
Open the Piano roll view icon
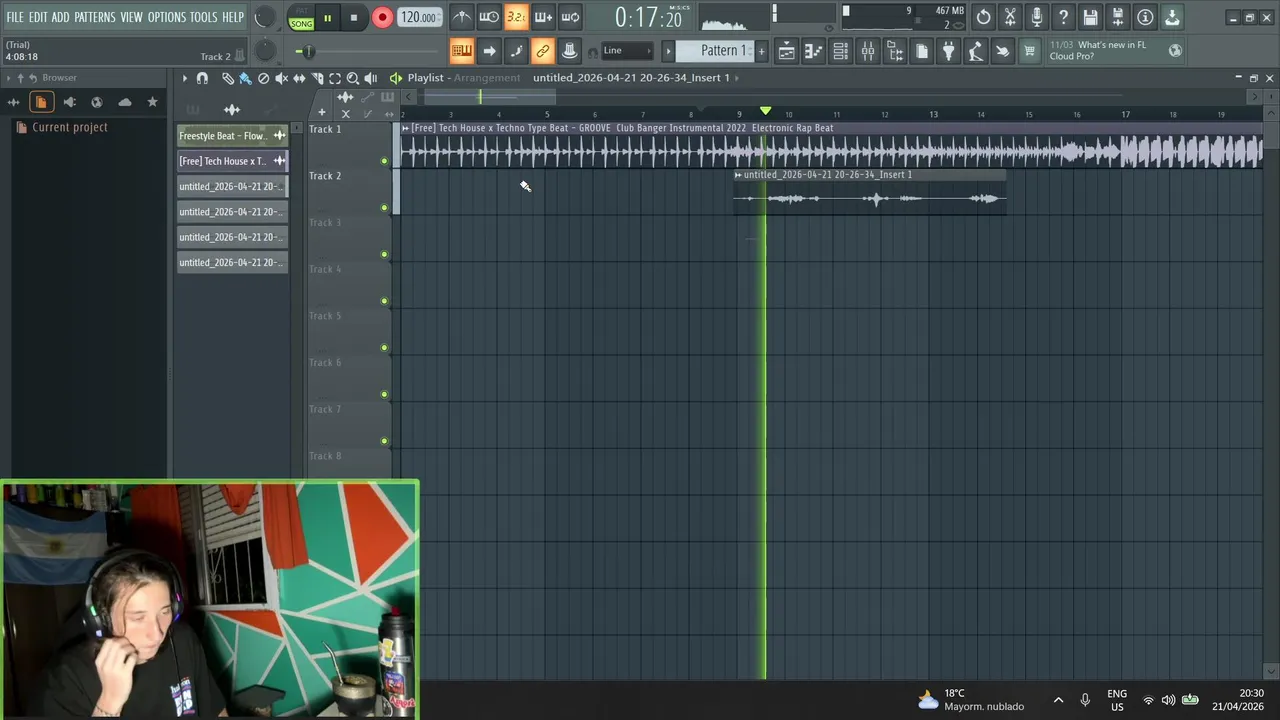pos(814,51)
